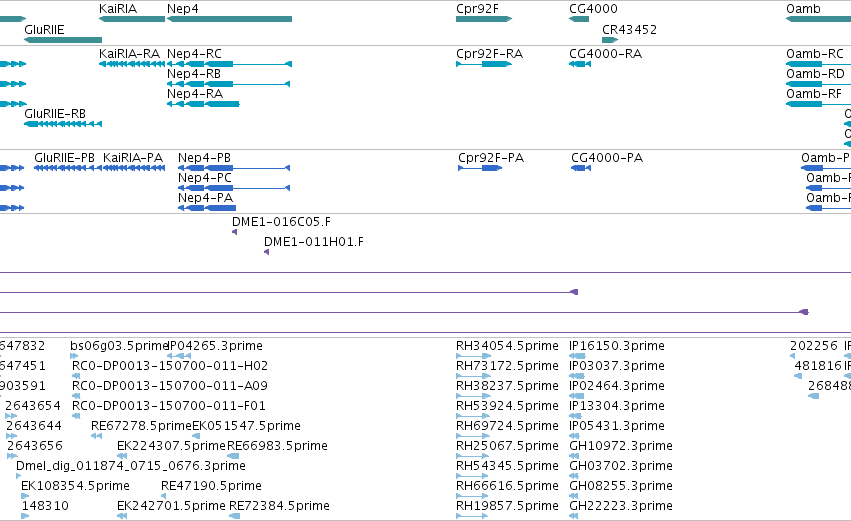This screenshot has width=851, height=521.
Task: Select the IP05431.3prime EST
Action: click(576, 436)
